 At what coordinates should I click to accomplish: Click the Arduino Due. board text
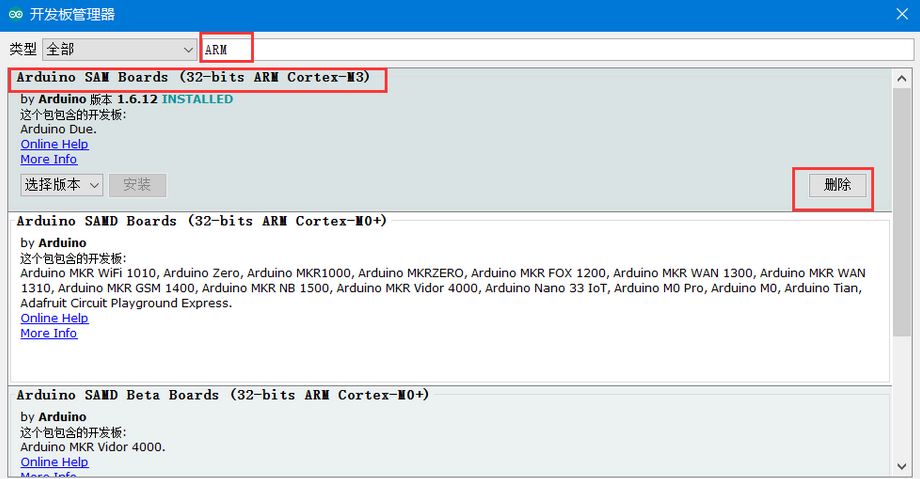pos(58,129)
